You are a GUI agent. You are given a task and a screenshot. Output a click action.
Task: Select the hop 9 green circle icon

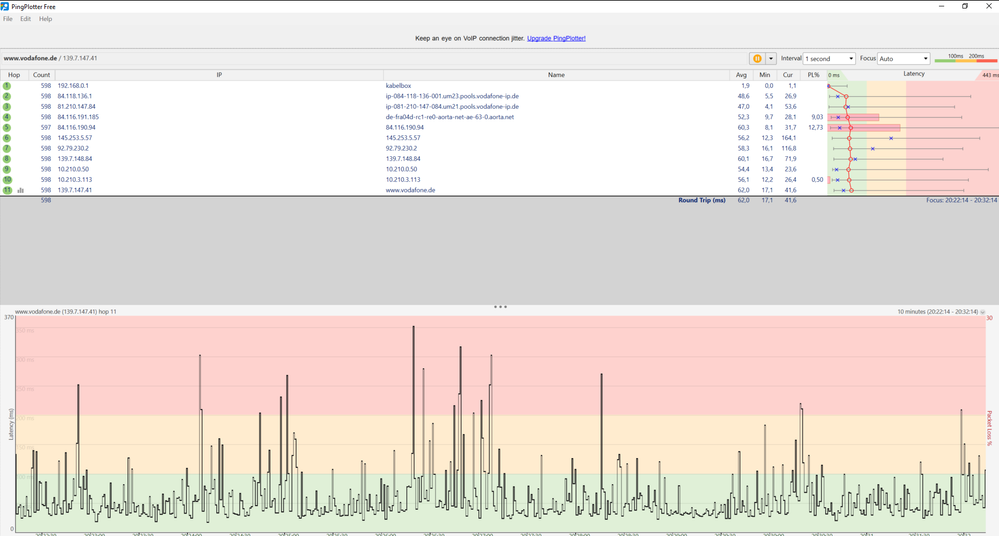[x=7, y=170]
